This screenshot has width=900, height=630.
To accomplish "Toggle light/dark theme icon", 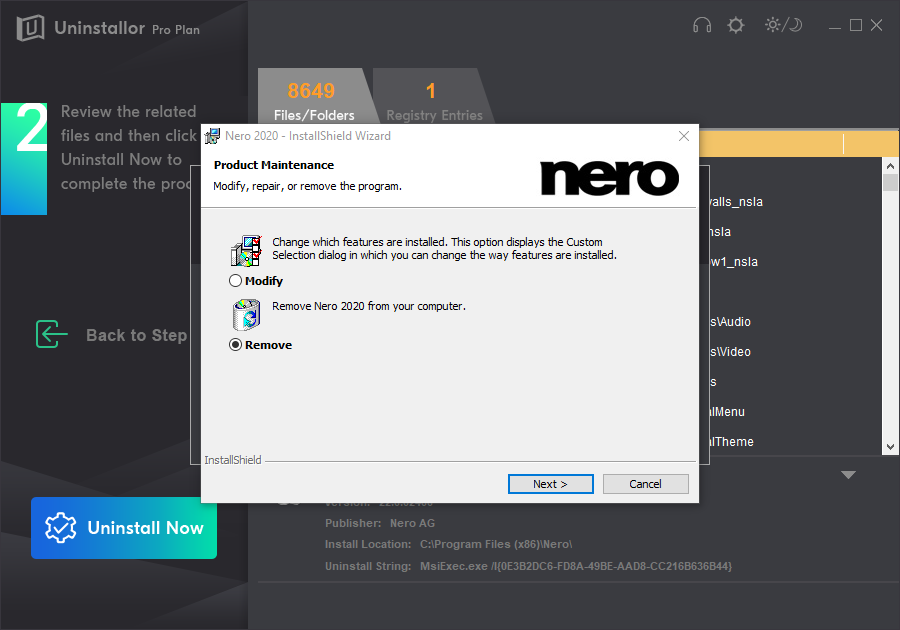I will click(783, 25).
